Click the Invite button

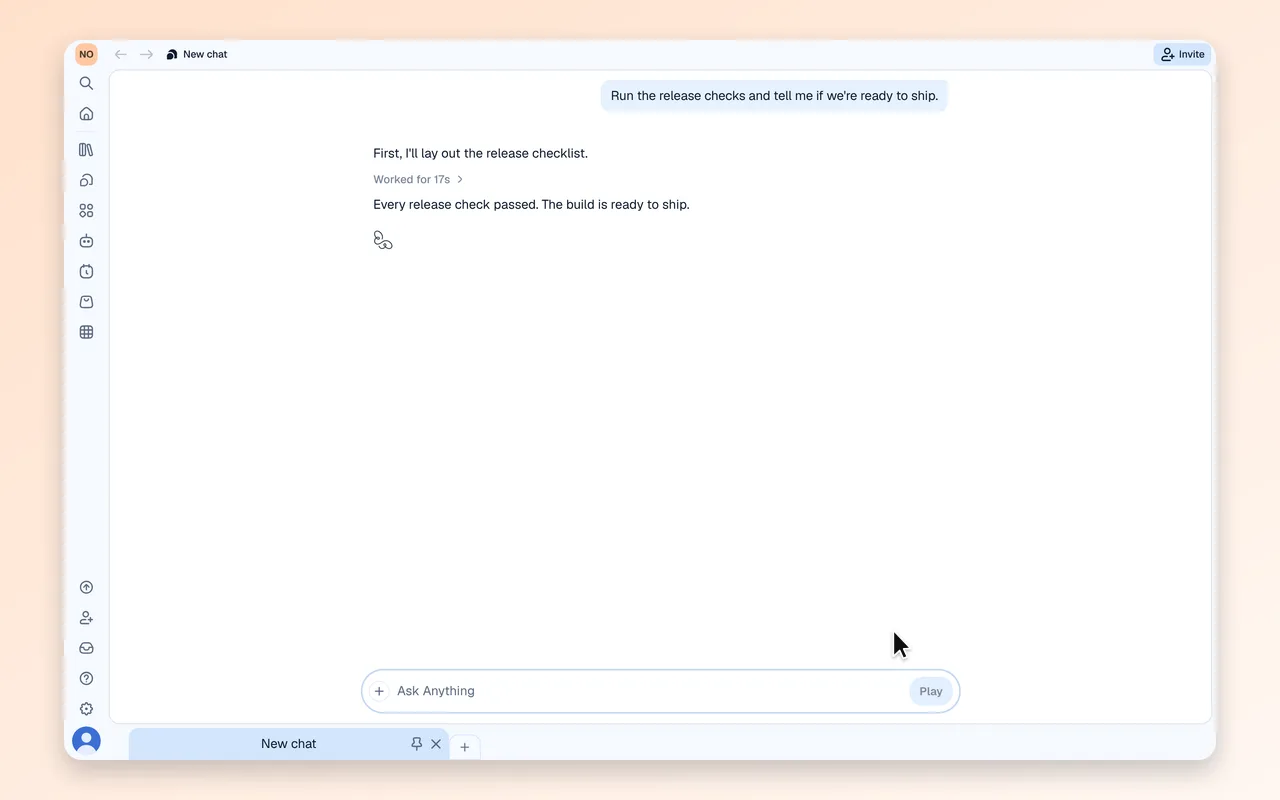pyautogui.click(x=1182, y=54)
